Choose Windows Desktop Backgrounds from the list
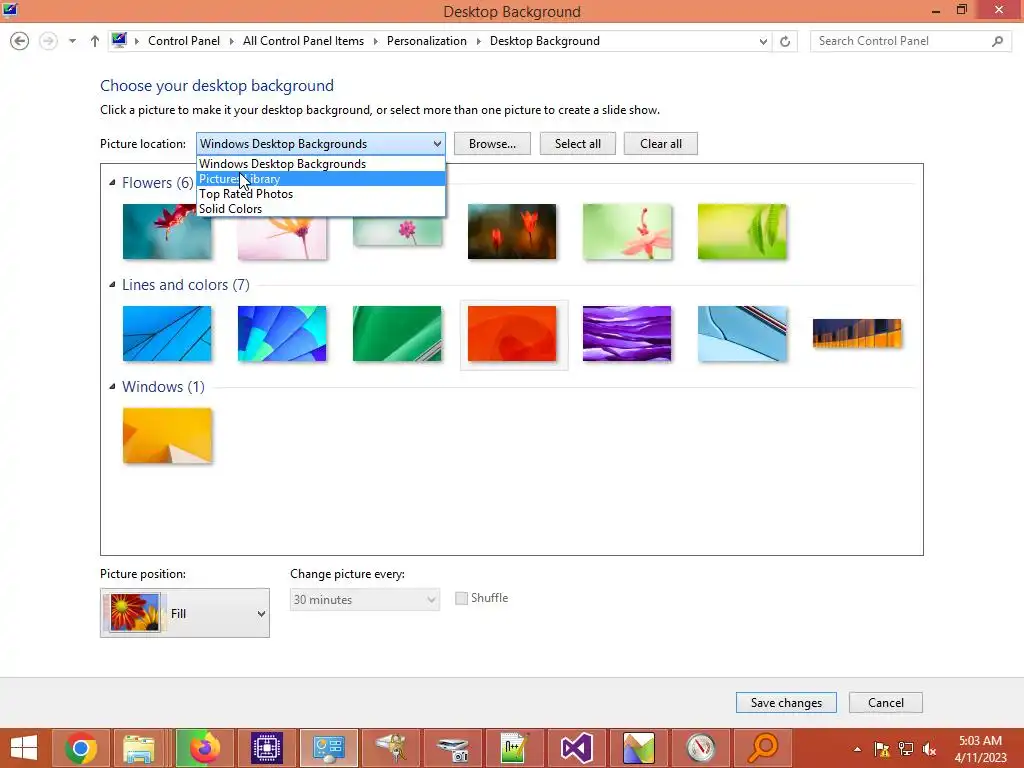 [x=321, y=164]
